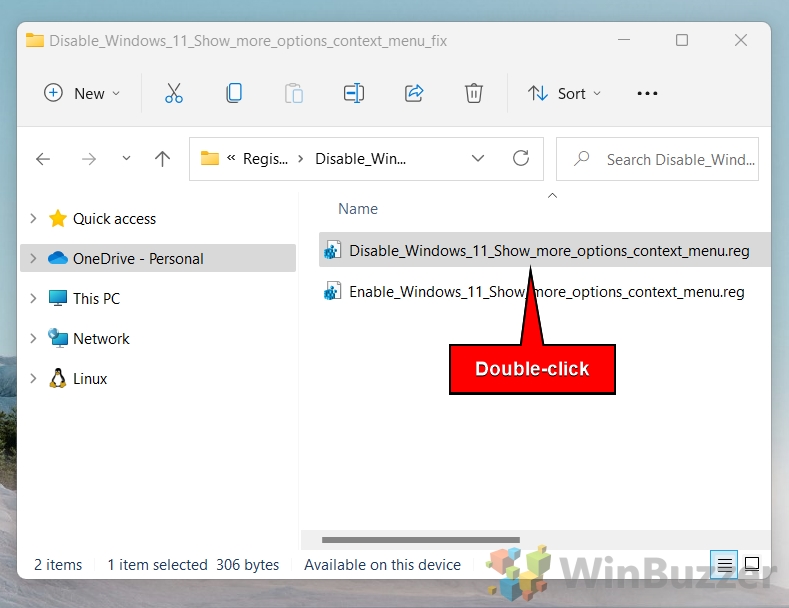Click the Network icon in sidebar
Image resolution: width=789 pixels, height=608 pixels.
click(x=58, y=338)
